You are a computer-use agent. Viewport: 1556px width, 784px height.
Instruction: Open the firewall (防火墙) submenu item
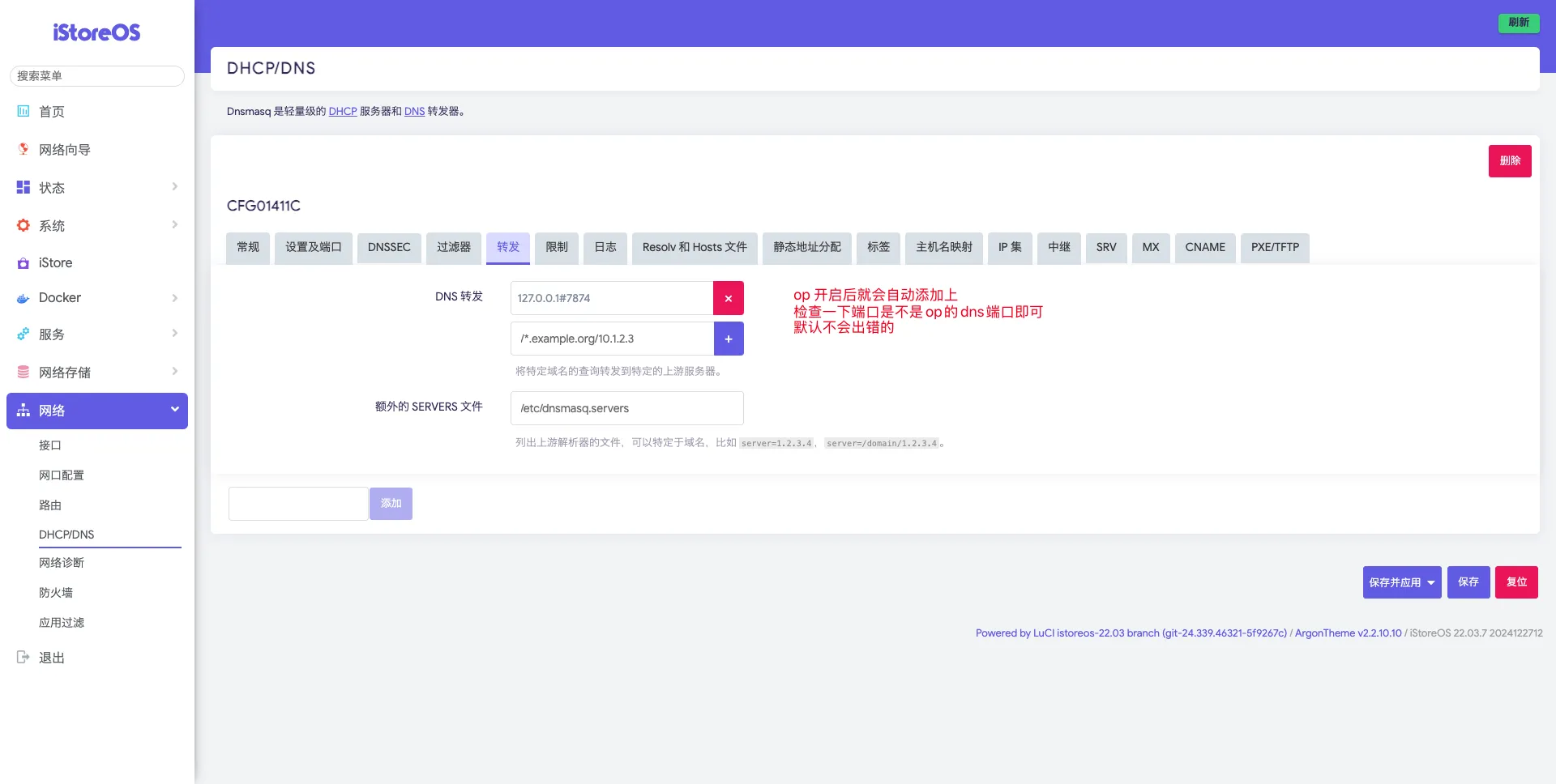[x=56, y=593]
